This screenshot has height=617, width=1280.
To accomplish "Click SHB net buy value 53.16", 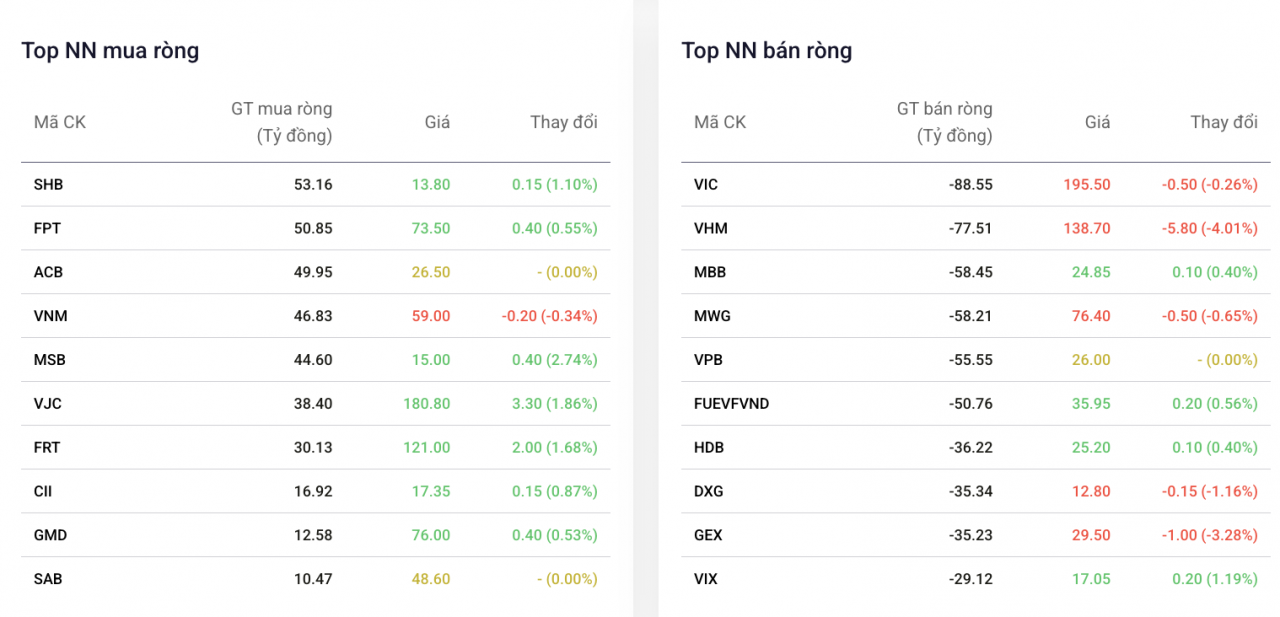I will click(x=313, y=185).
